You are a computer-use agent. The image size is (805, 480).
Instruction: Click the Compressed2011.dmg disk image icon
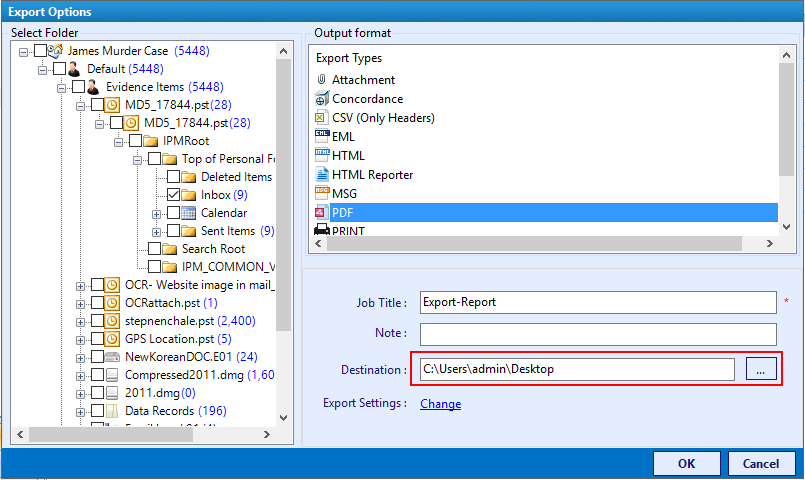pos(112,375)
